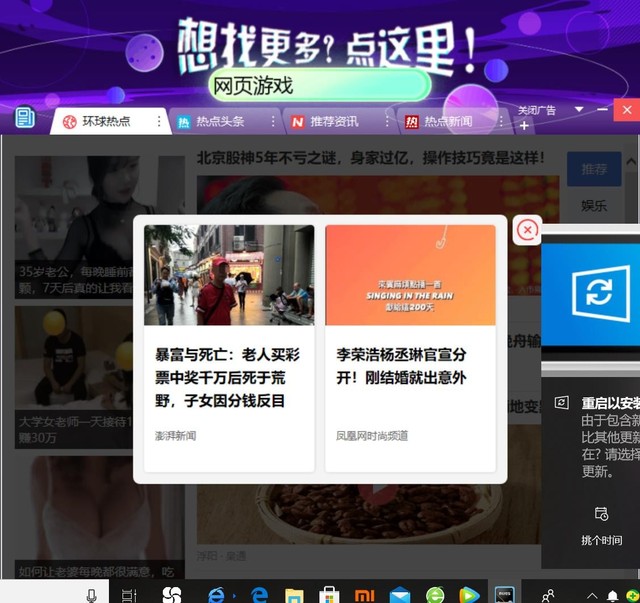Open options menu on 热点头条 tab
Viewport: 640px width, 603px height.
(x=272, y=121)
